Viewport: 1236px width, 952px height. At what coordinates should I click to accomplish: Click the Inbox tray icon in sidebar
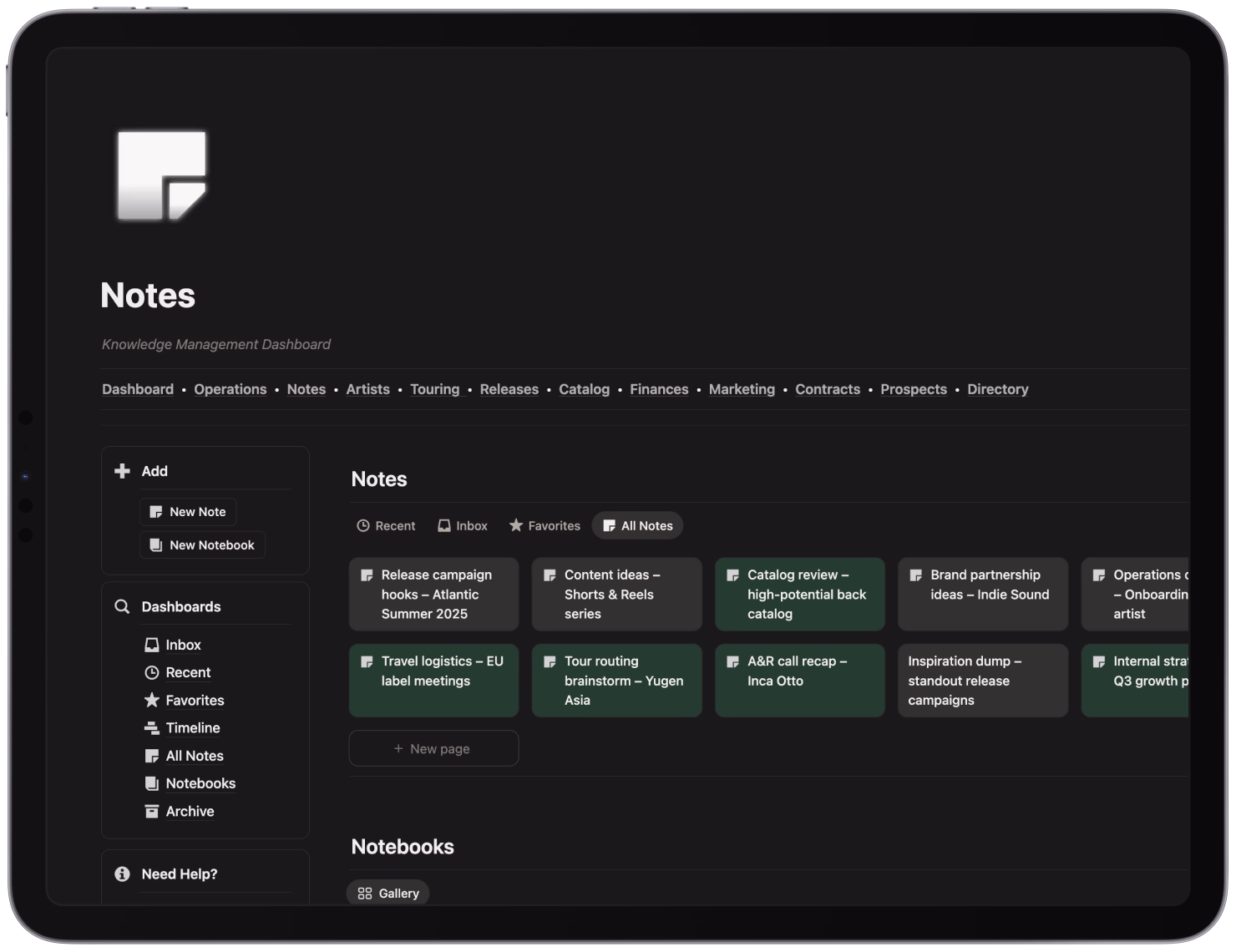point(152,645)
